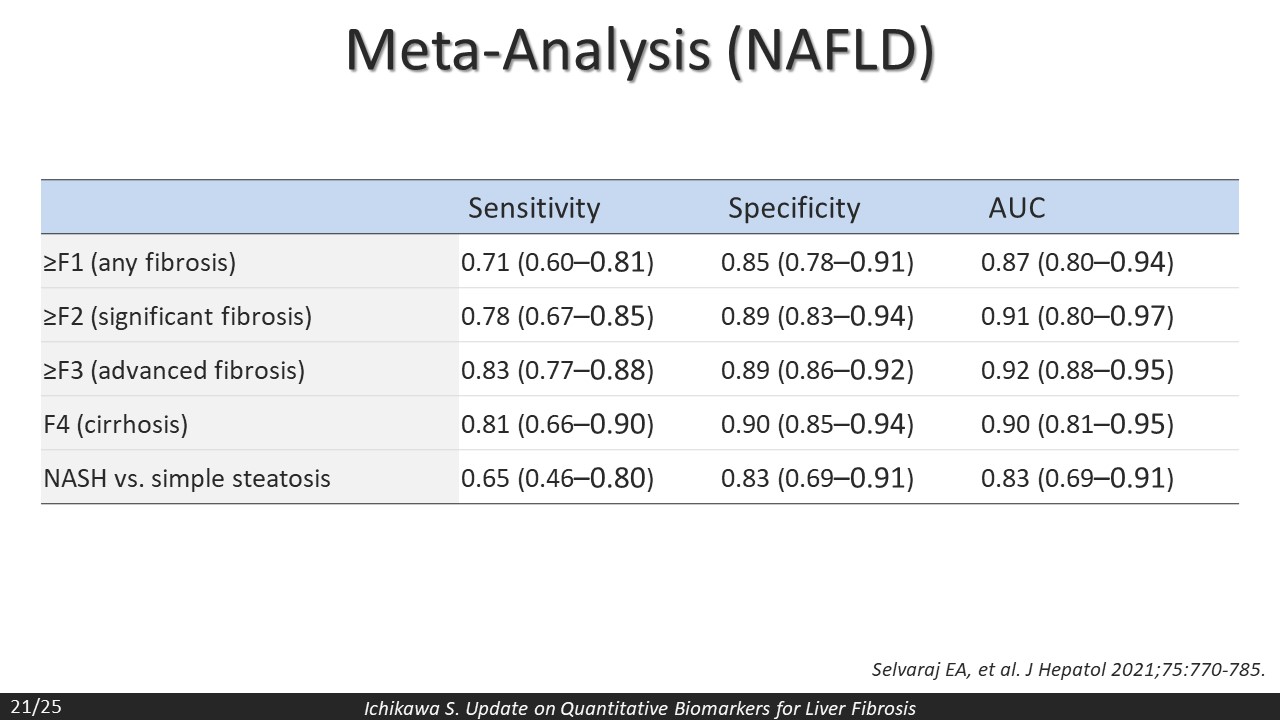Click the 21/25 slide number indicator

tap(36, 708)
